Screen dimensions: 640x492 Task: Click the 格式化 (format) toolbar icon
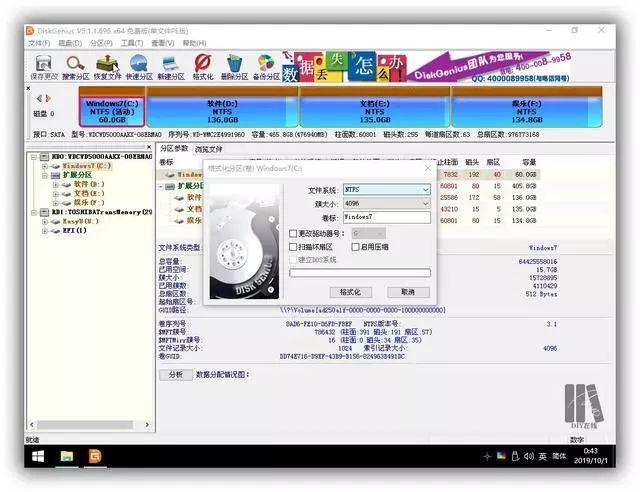pos(203,67)
